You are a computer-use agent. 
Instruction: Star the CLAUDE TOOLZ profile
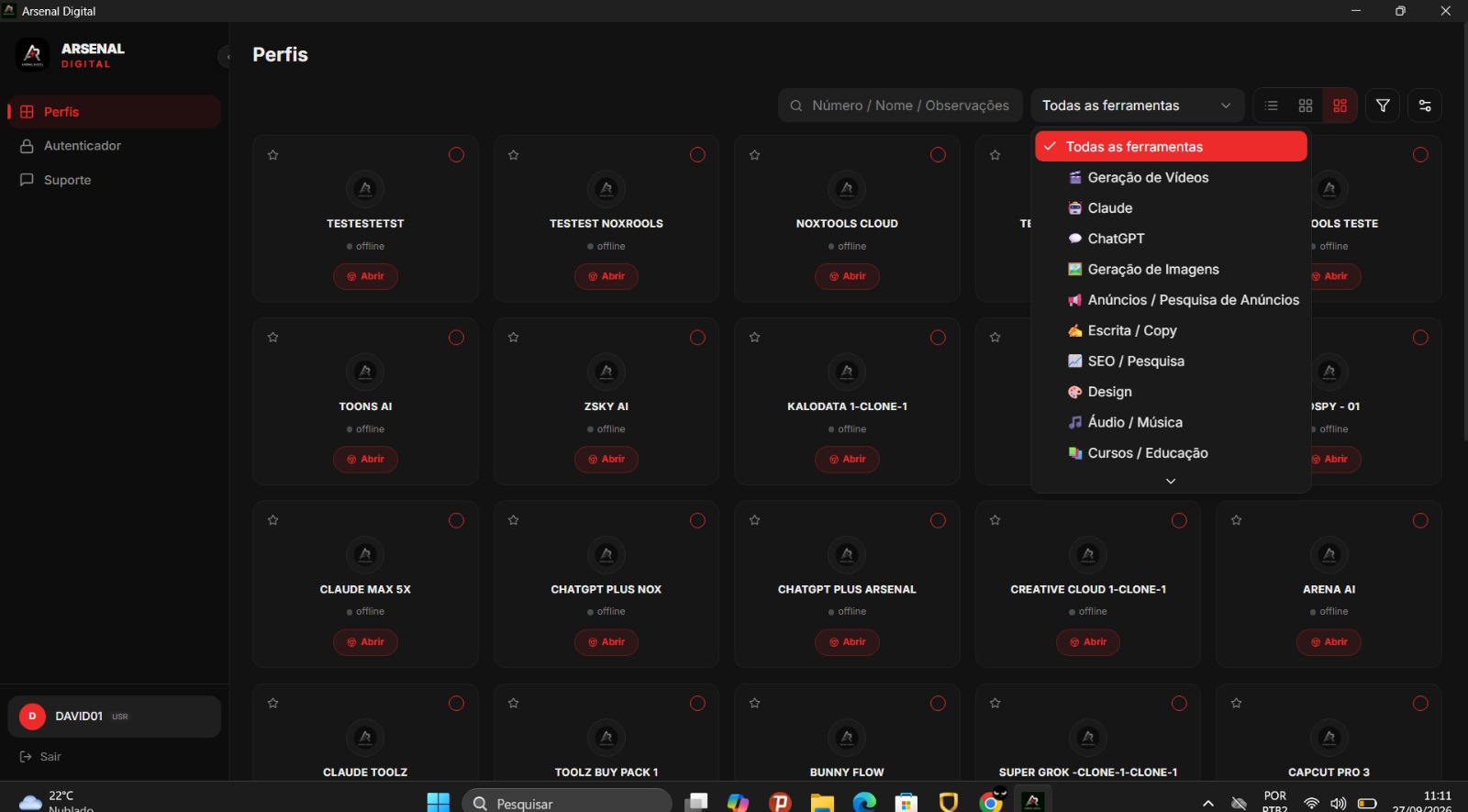[272, 703]
